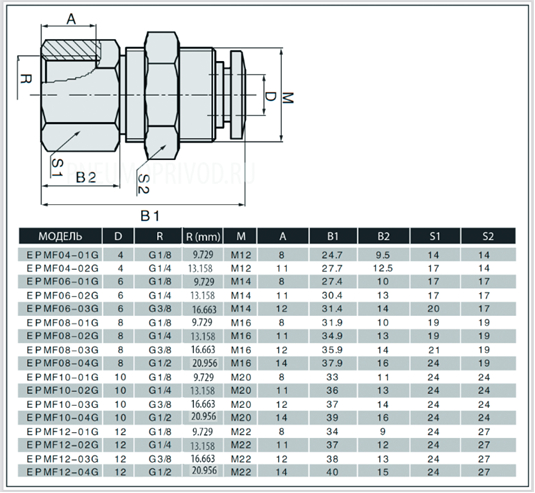Click B1 value 24.7 in EPMF04-01G row
535x493 pixels.
tap(332, 255)
